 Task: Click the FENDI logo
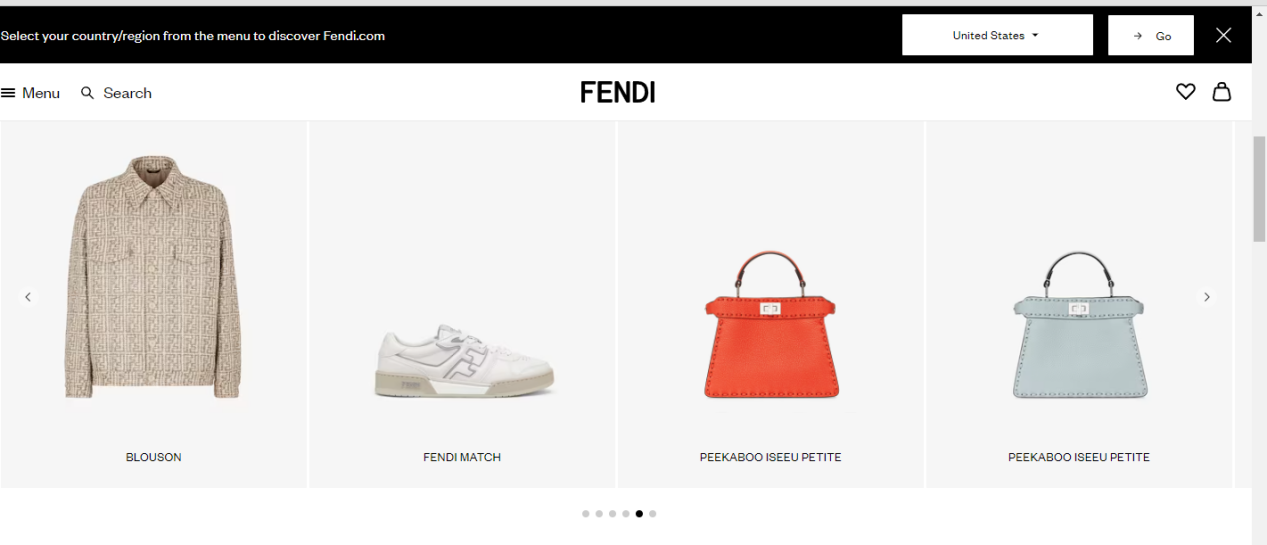618,93
